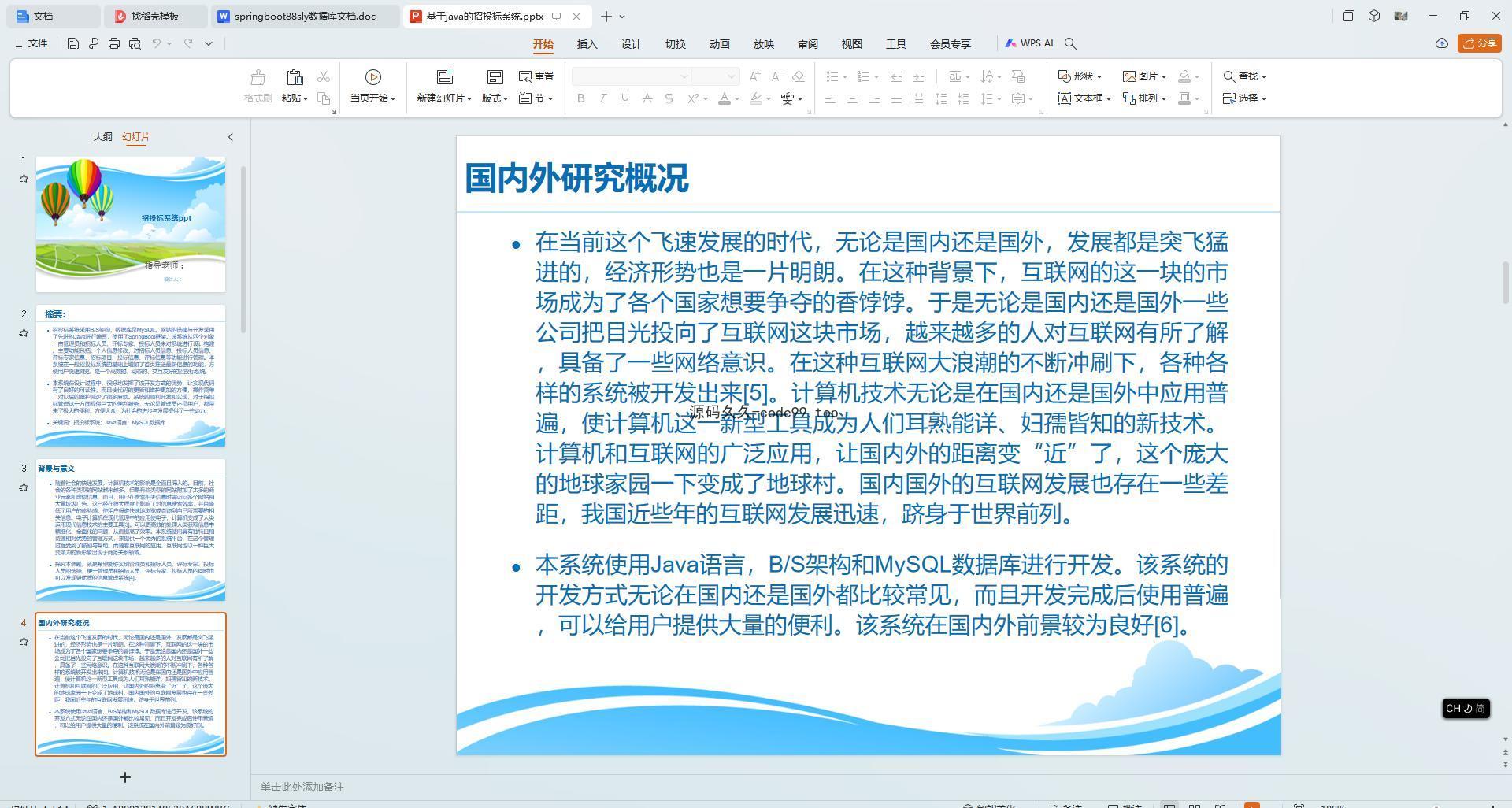The height and width of the screenshot is (808, 1512).
Task: Click the Increase Indent icon
Action: pos(918,76)
